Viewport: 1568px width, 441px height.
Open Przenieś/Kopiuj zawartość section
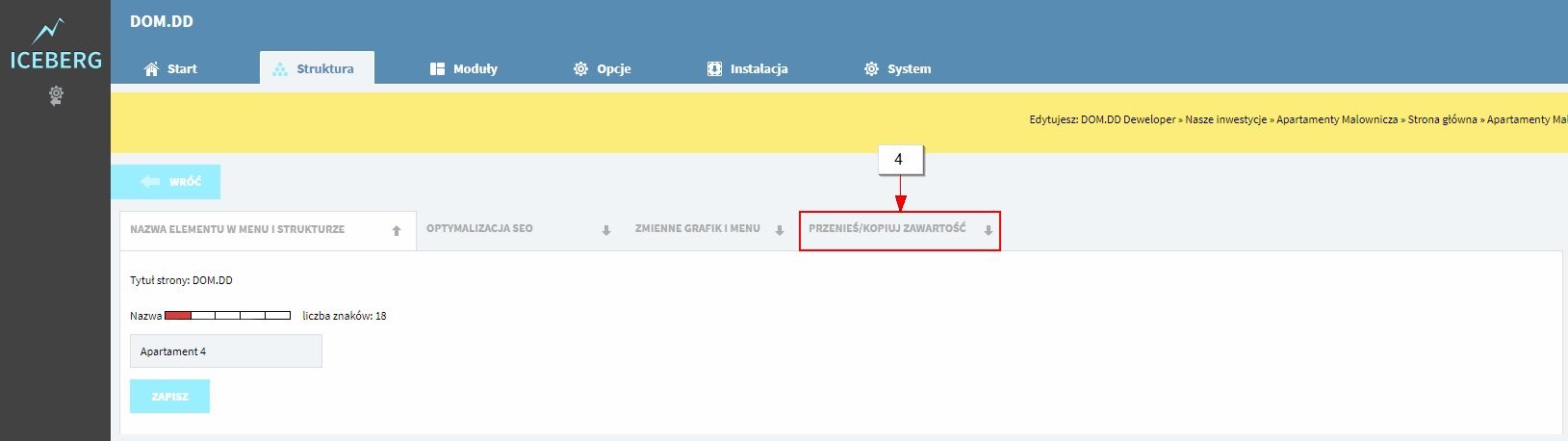(900, 231)
